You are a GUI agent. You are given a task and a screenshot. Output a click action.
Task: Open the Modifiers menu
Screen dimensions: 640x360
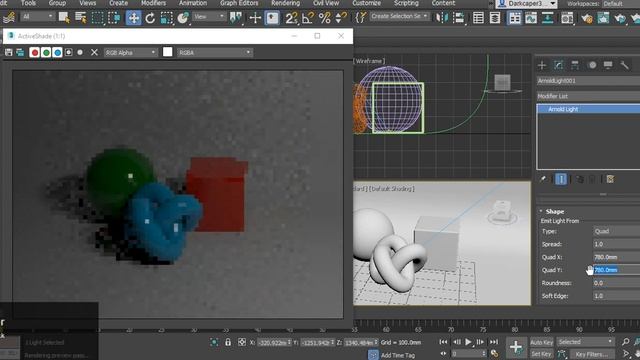153,3
